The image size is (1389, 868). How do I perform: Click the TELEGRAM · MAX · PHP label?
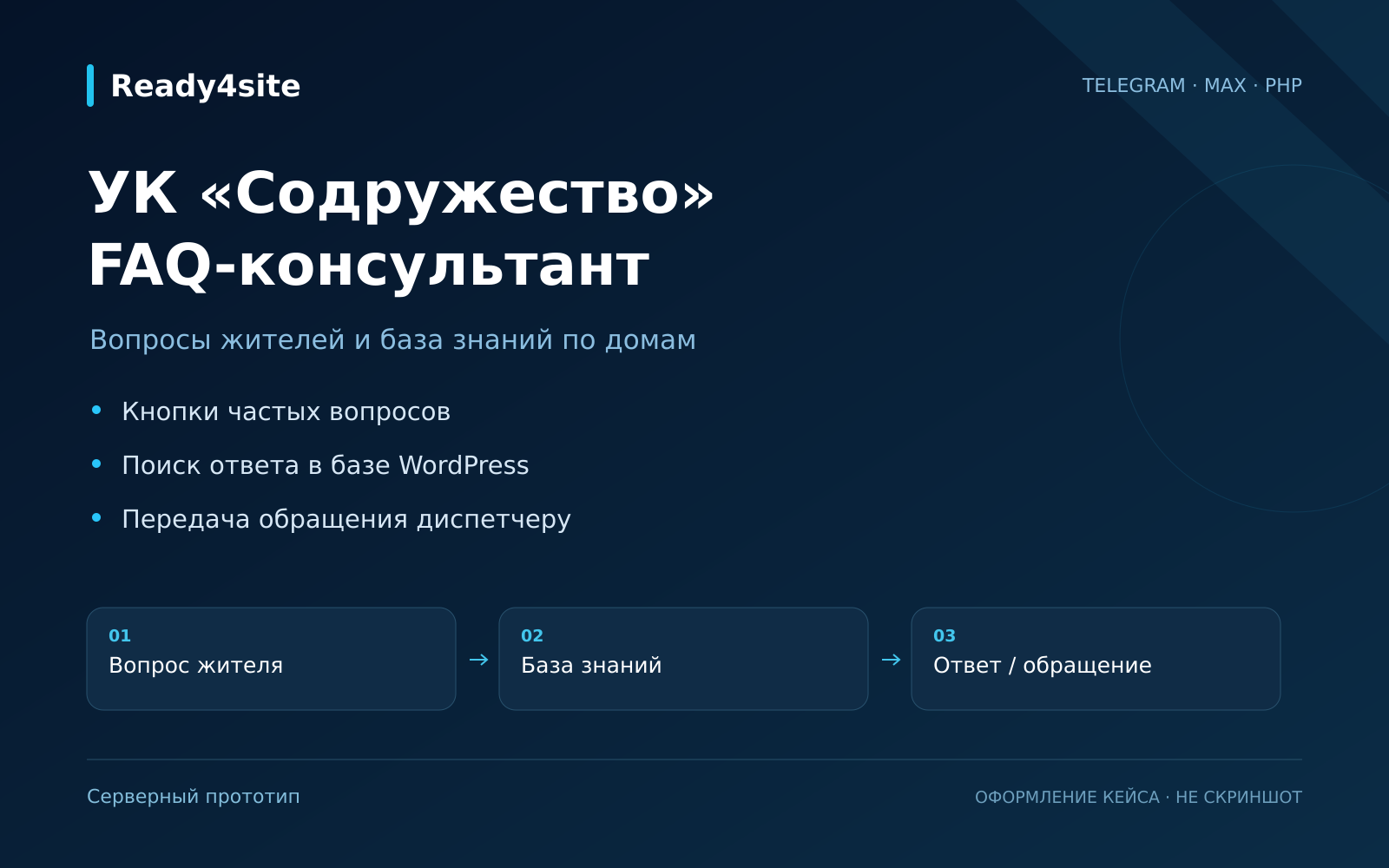click(x=1192, y=85)
